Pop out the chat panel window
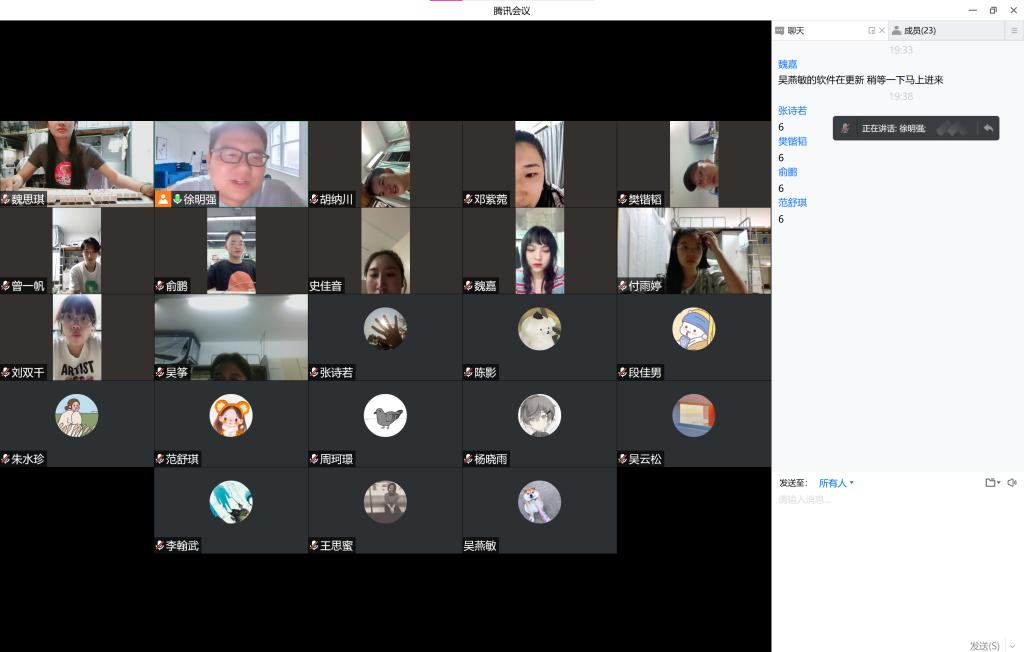This screenshot has width=1024, height=652. (x=871, y=31)
